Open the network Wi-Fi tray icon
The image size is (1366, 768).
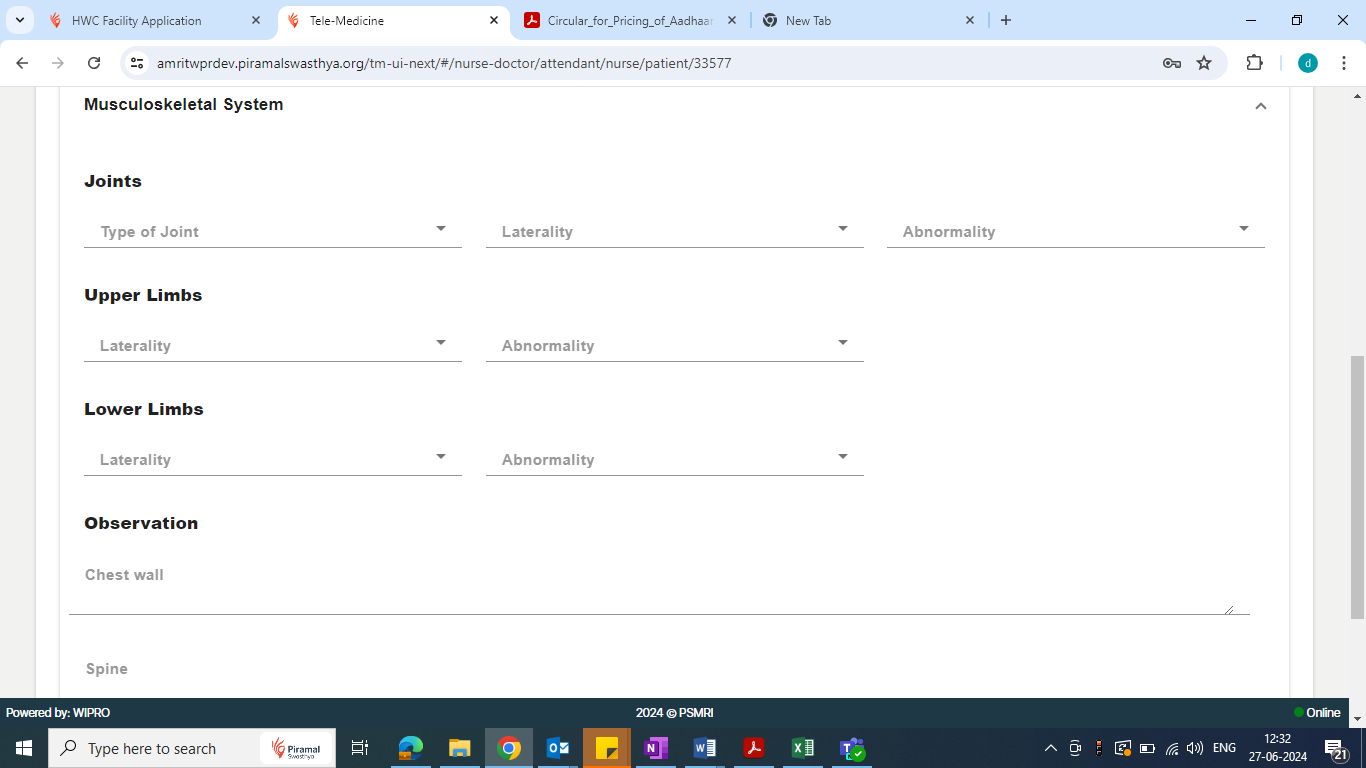[1172, 748]
